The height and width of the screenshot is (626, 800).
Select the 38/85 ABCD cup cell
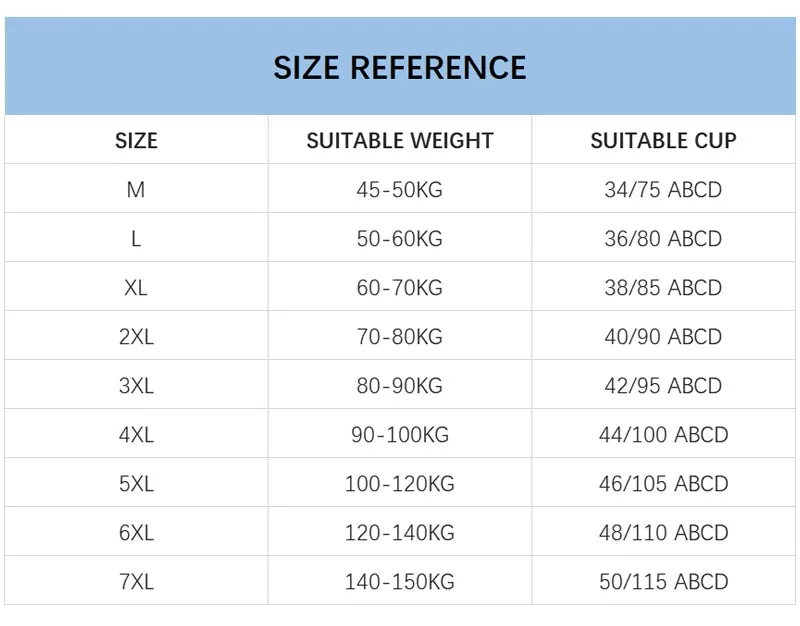click(x=663, y=288)
